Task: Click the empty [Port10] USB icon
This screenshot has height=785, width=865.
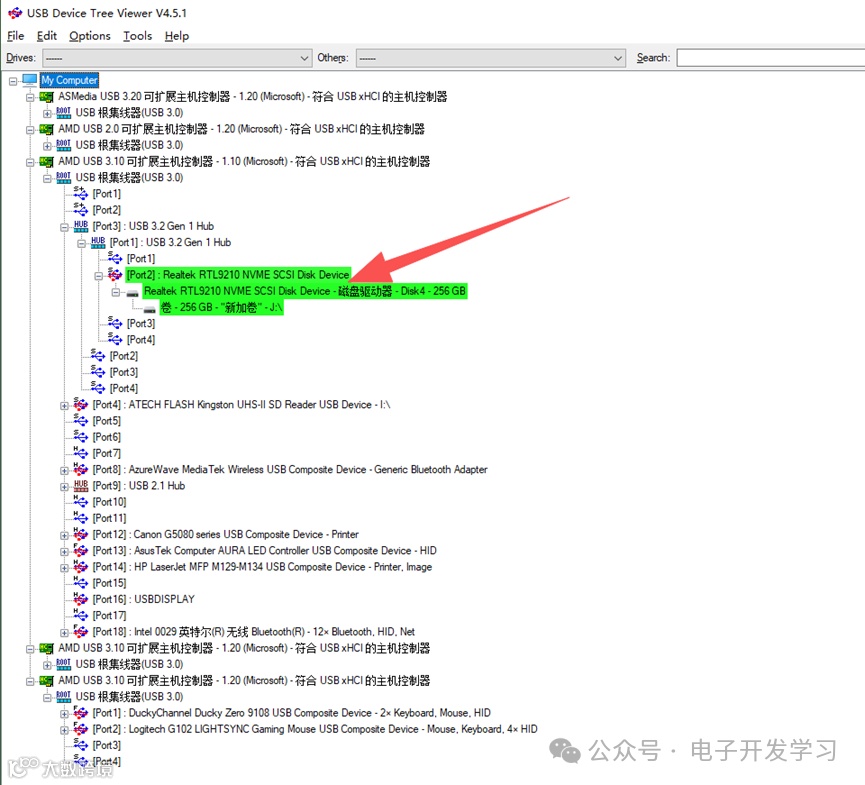Action: tap(81, 501)
